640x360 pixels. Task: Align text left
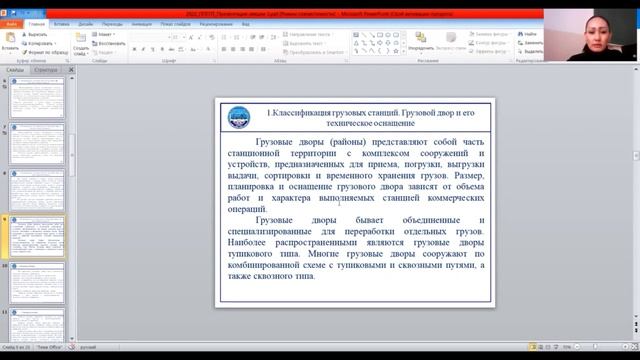pos(224,49)
